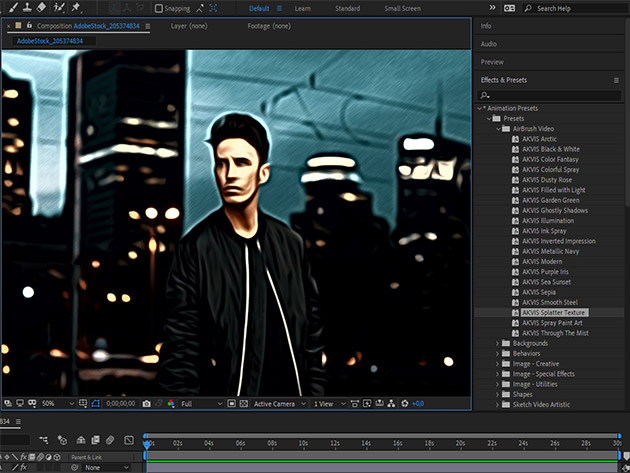Click the graph editor icon in timeline
This screenshot has width=630, height=473.
128,440
